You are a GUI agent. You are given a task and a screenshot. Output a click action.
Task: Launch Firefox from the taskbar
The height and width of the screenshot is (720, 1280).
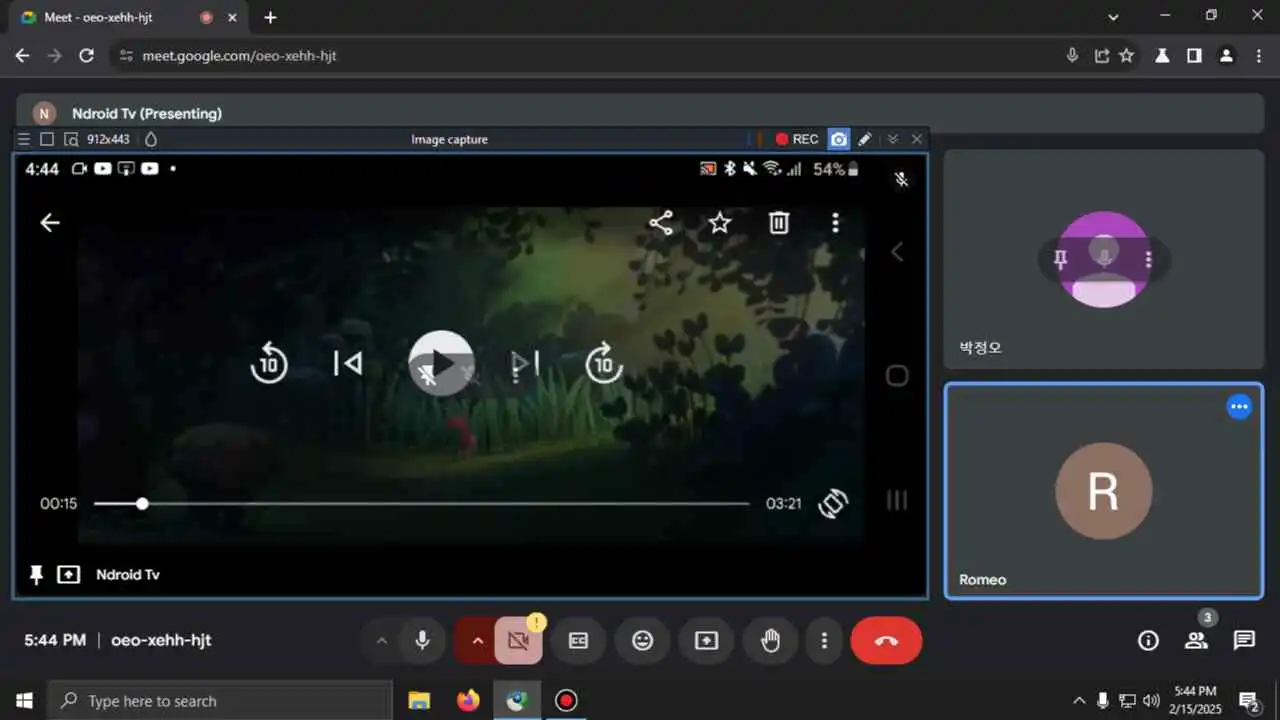pos(468,700)
